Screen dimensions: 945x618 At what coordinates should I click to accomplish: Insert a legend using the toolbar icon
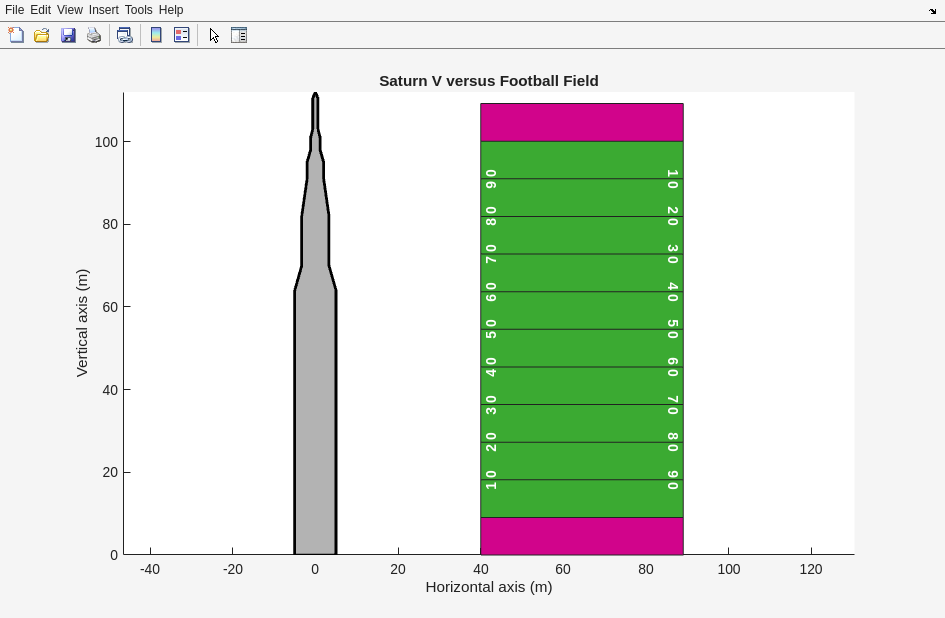click(x=182, y=35)
